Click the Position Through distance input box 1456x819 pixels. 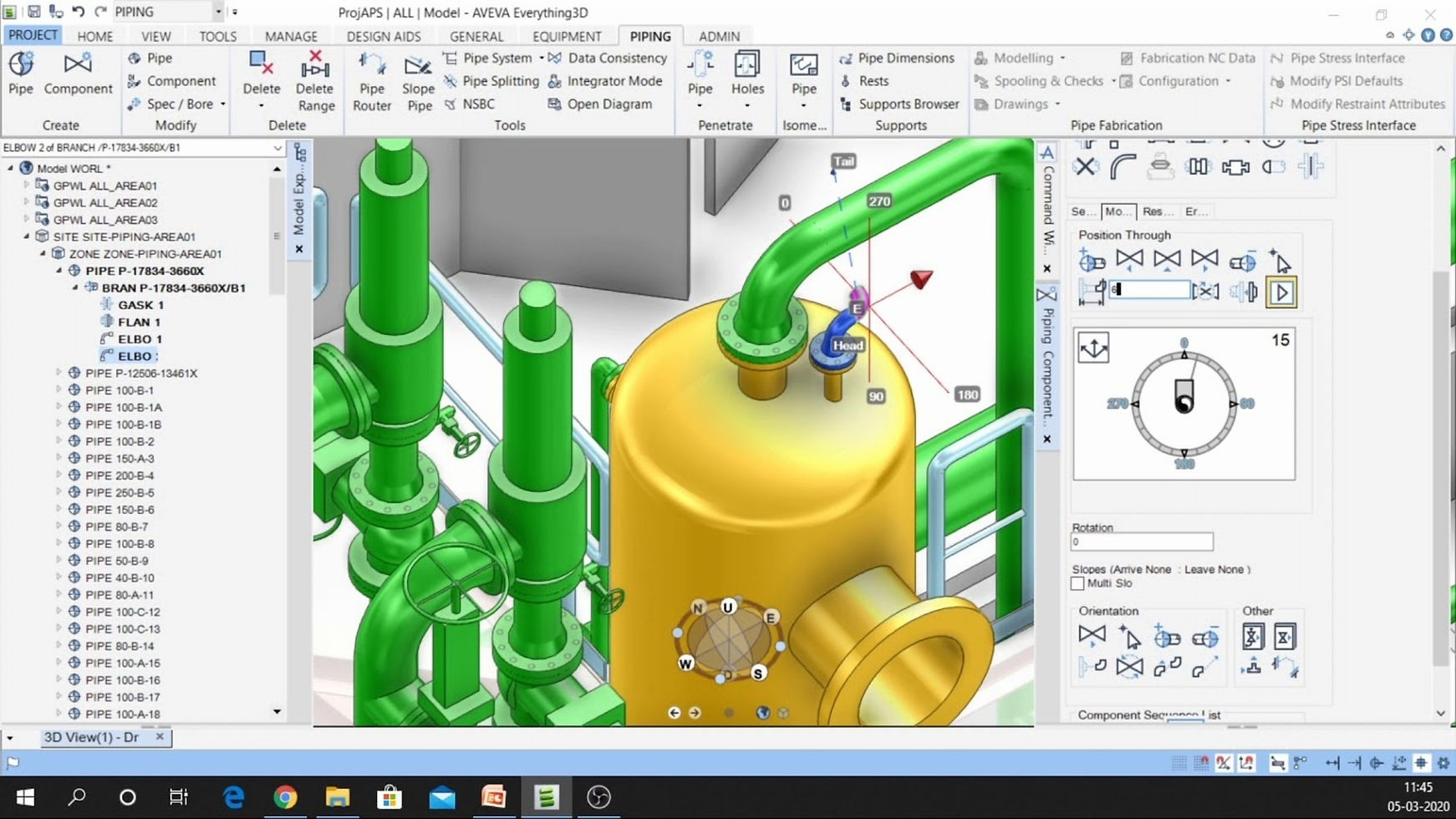[x=1149, y=290]
